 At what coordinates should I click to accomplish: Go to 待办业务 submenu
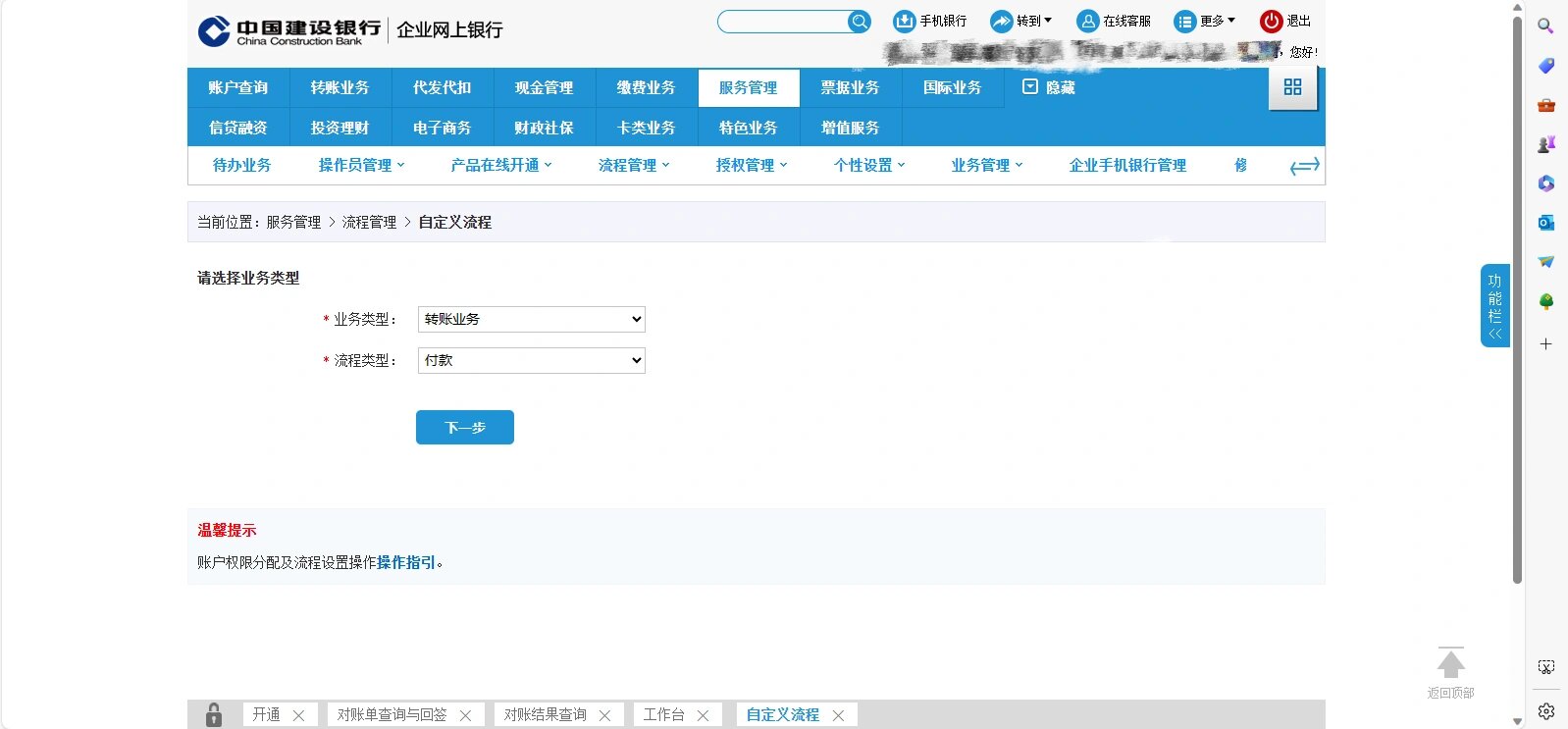click(242, 165)
